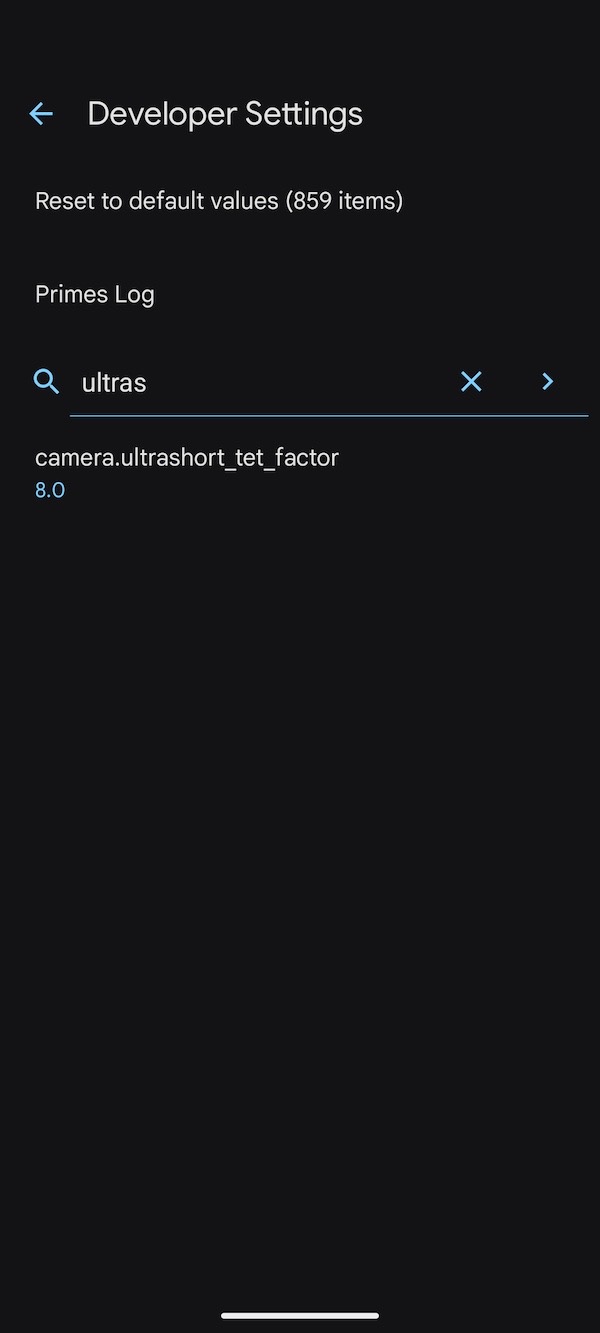Tap the Developer Settings title text
The height and width of the screenshot is (1333, 600).
(225, 114)
